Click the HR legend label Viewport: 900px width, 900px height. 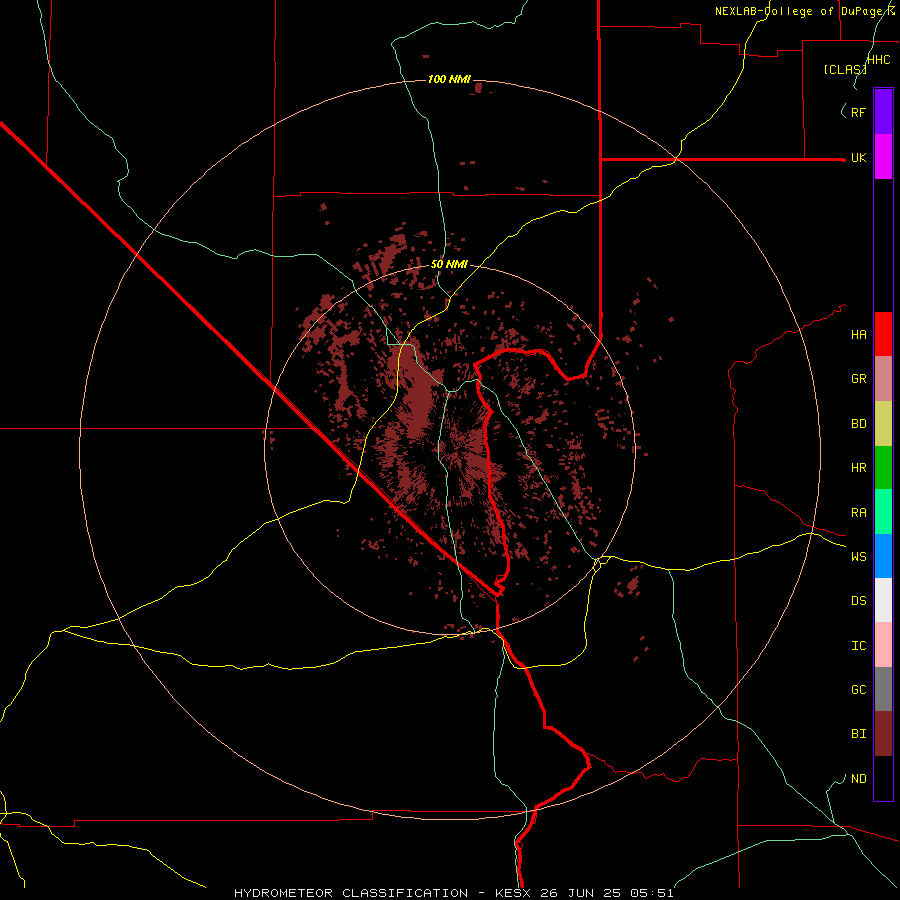click(x=858, y=468)
